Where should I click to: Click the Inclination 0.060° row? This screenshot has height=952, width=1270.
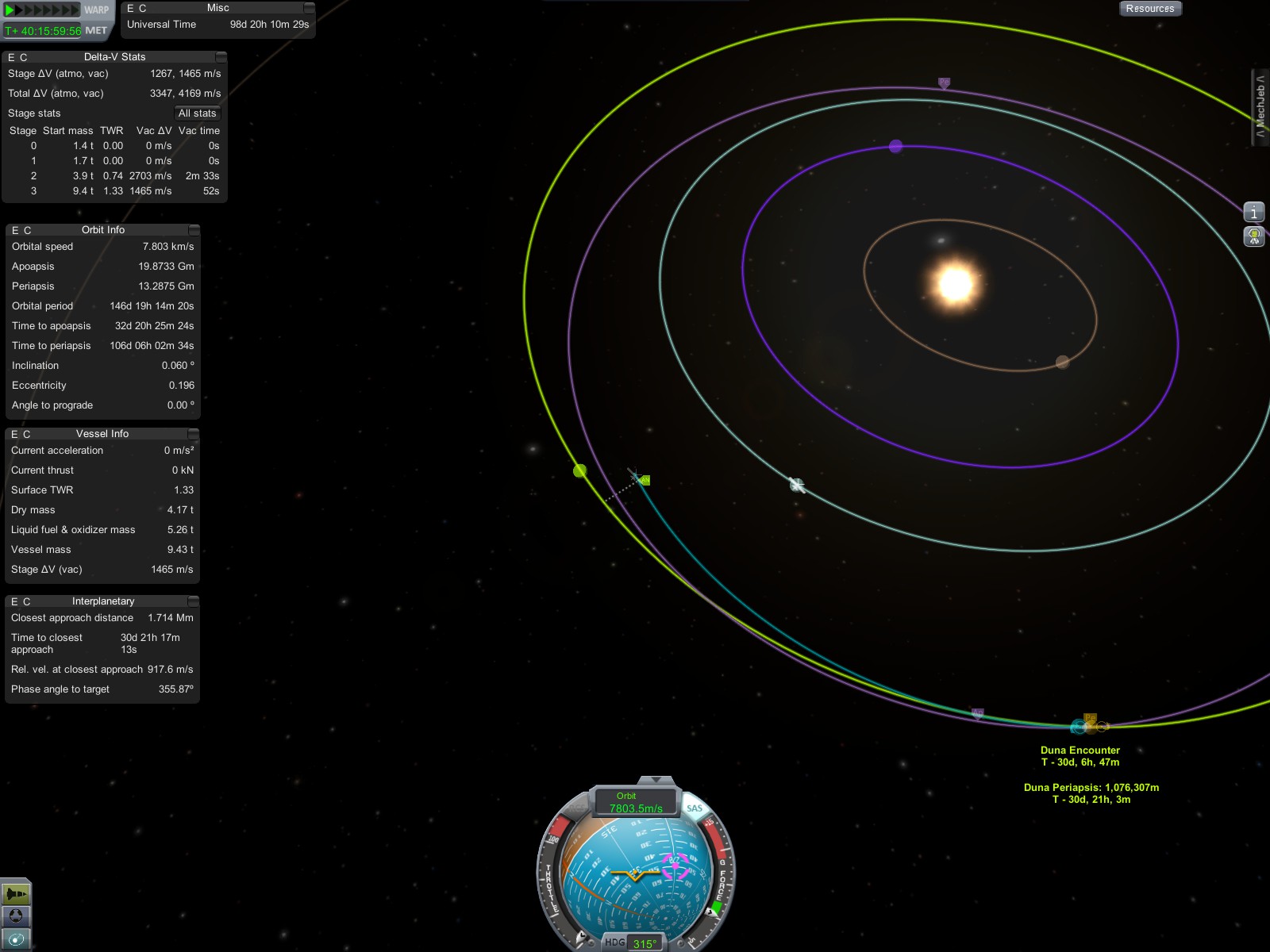(103, 366)
